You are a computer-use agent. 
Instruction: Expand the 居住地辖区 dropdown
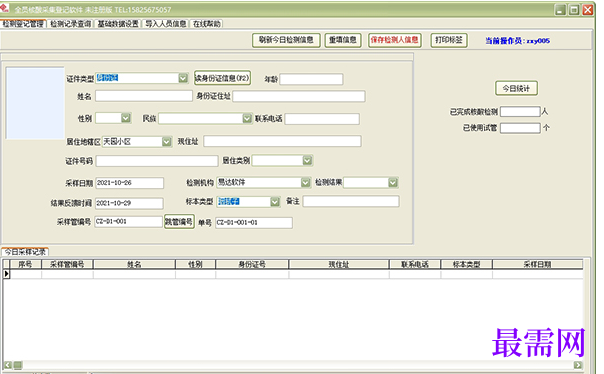point(166,142)
